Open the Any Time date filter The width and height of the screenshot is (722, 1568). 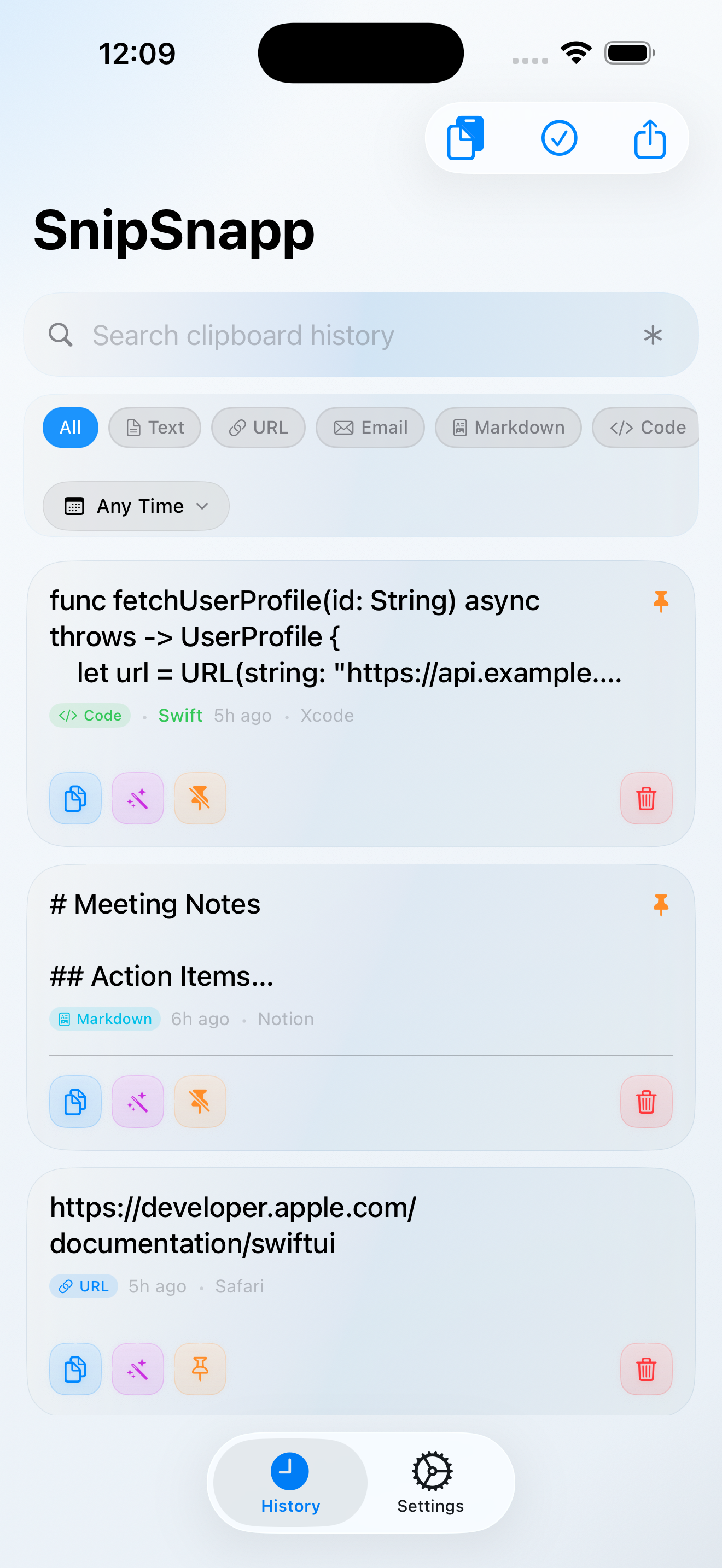[x=135, y=506]
